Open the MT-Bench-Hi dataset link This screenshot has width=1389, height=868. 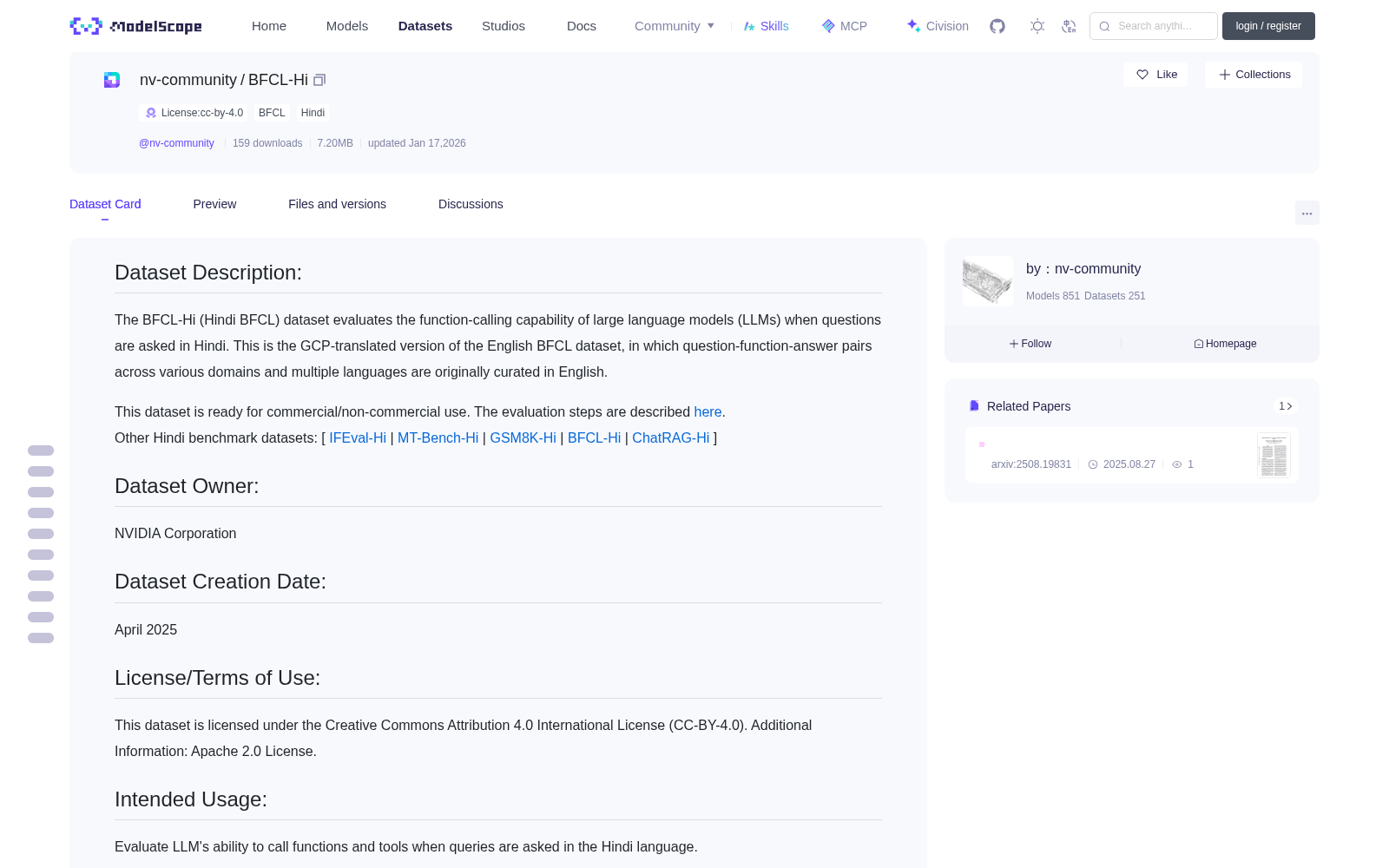[438, 438]
